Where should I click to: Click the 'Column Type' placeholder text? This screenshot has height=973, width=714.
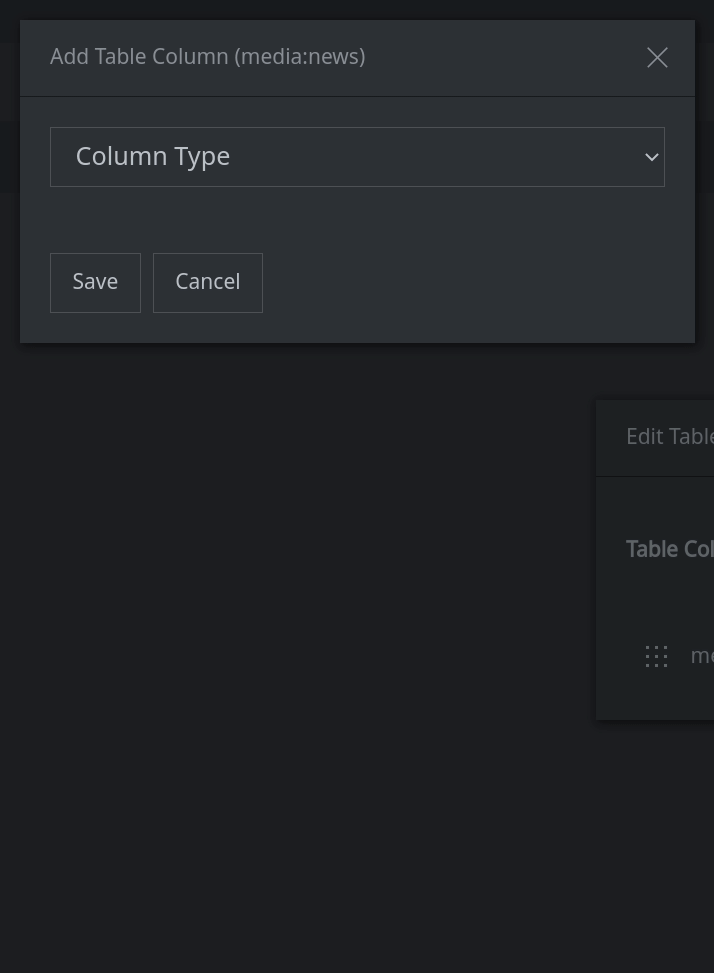(x=153, y=157)
